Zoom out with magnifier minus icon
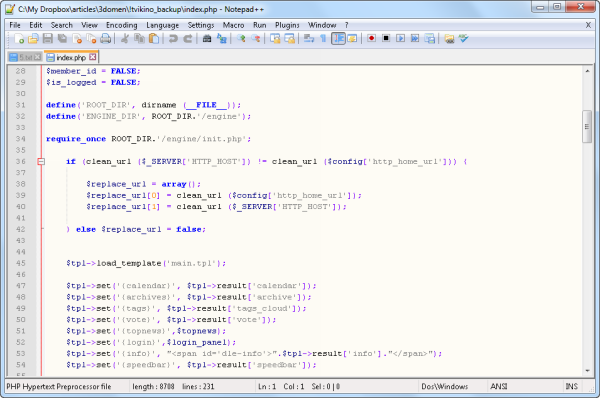Screen dimensions: 600x398 [256, 38]
